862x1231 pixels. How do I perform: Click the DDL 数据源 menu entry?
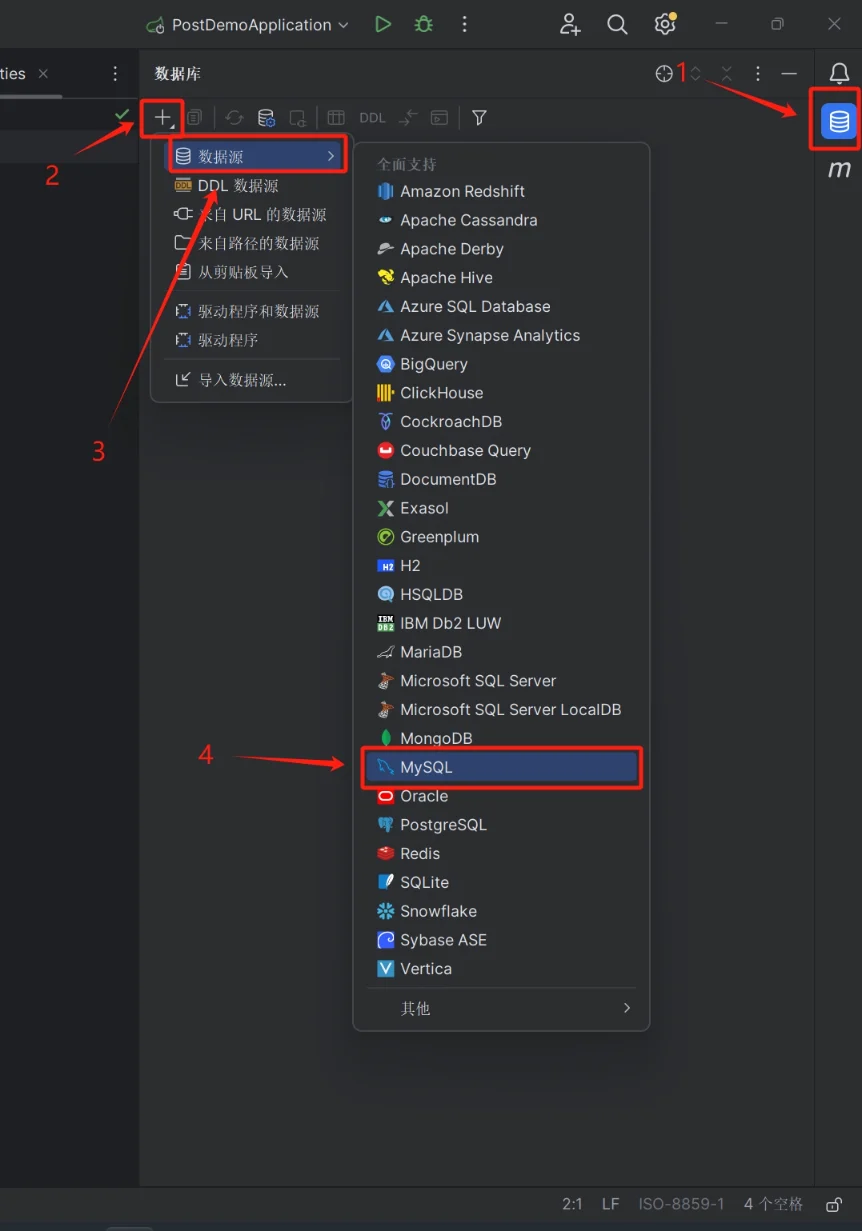click(238, 186)
